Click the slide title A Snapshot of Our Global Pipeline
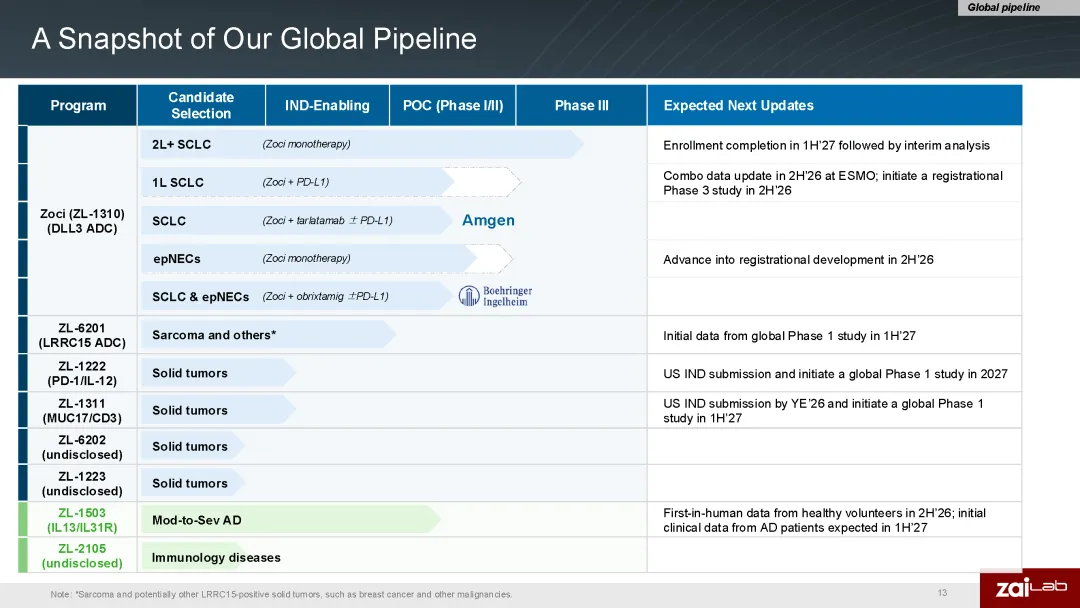This screenshot has width=1080, height=608. 254,39
